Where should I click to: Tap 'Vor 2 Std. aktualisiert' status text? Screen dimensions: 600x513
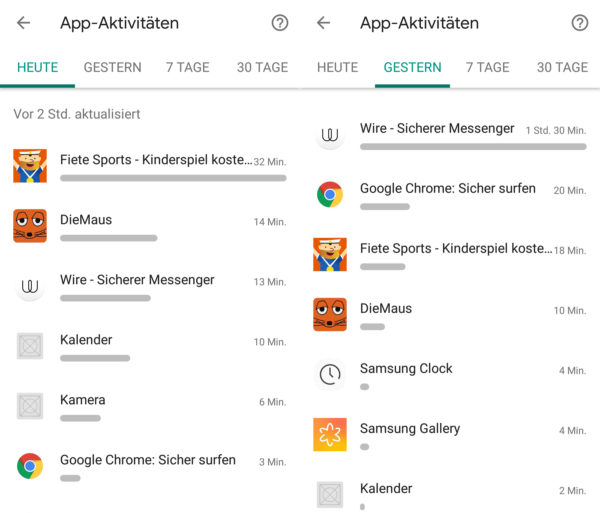coord(77,114)
